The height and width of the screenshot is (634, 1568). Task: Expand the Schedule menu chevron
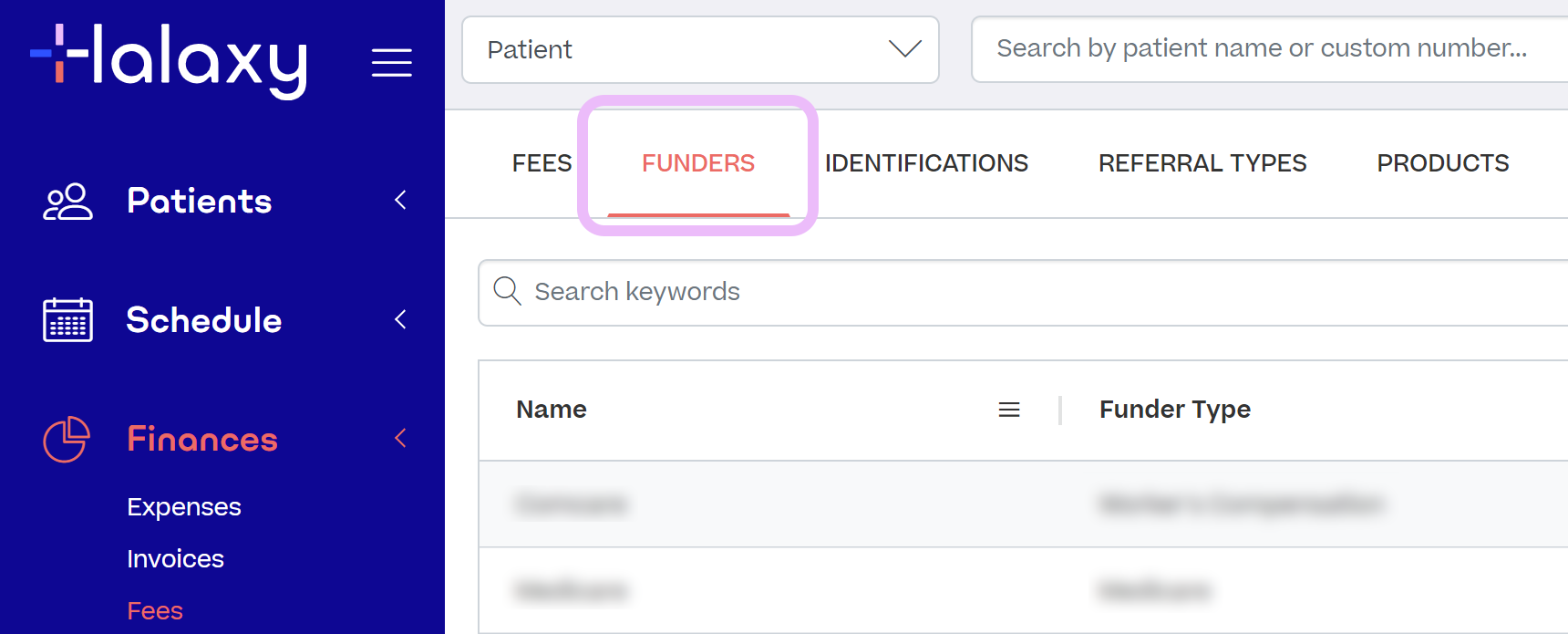click(x=400, y=319)
